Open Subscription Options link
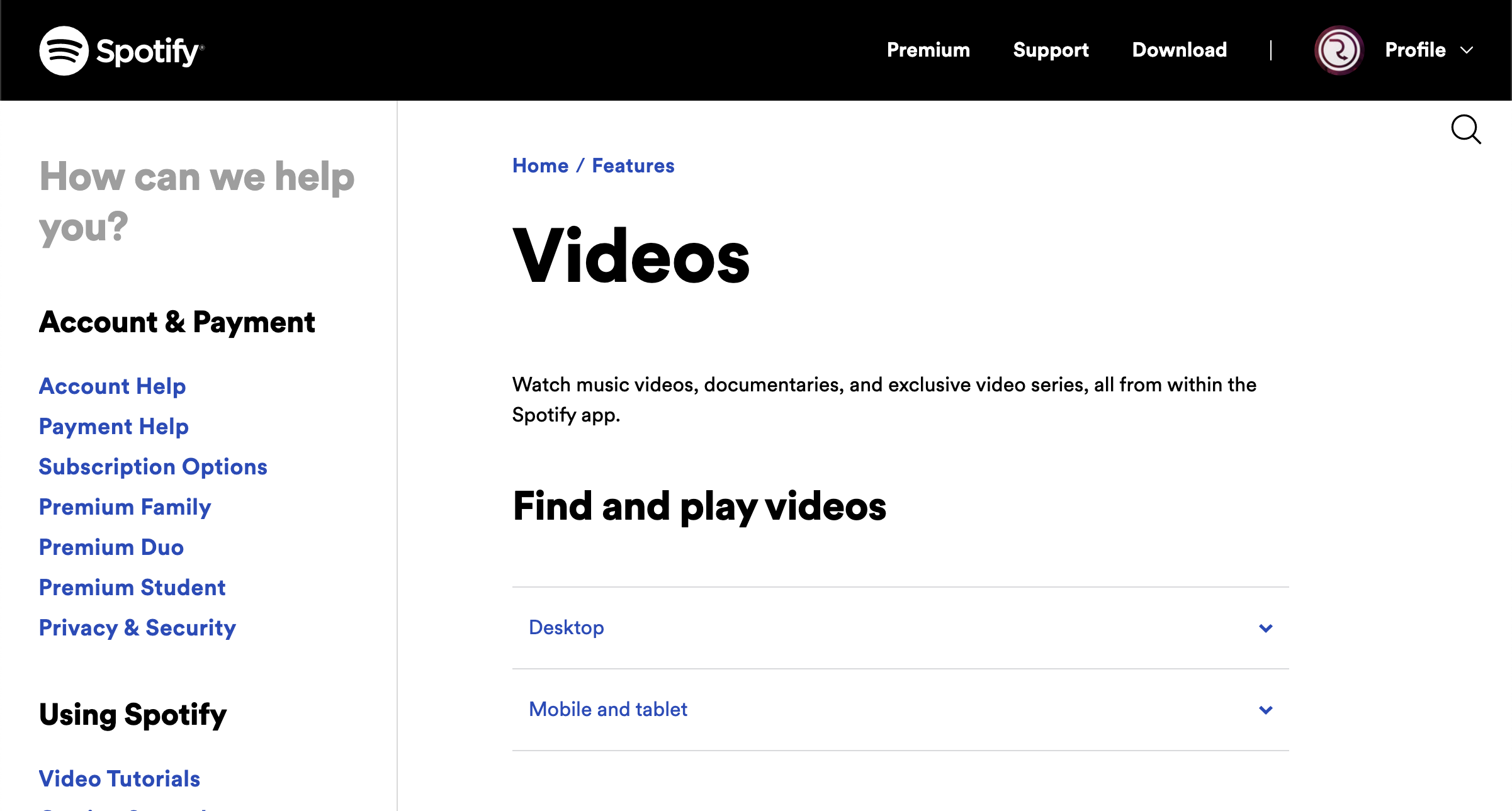 153,466
